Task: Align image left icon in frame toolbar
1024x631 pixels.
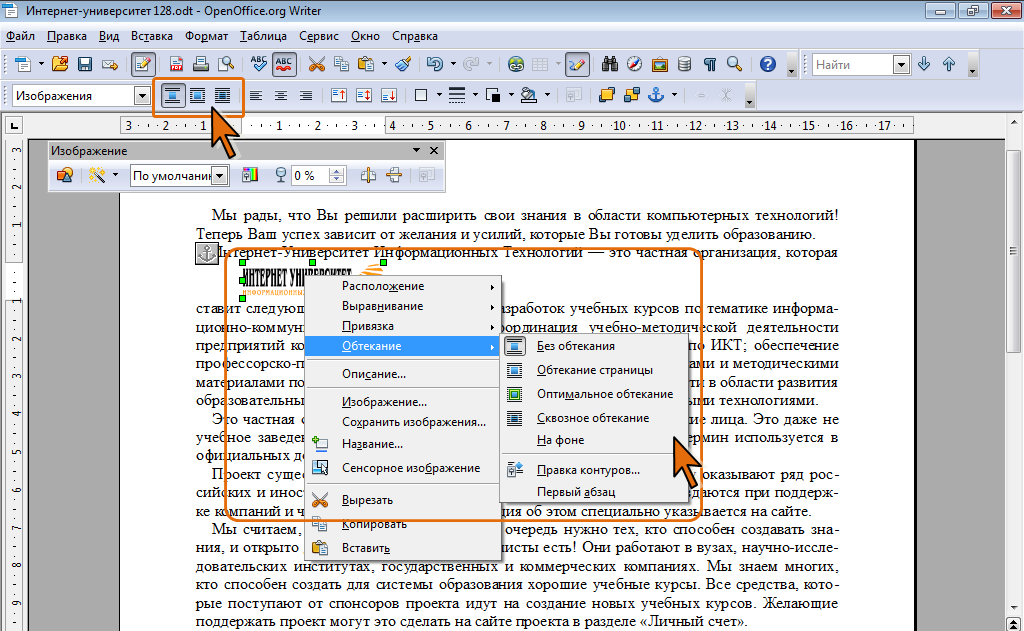Action: (255, 96)
